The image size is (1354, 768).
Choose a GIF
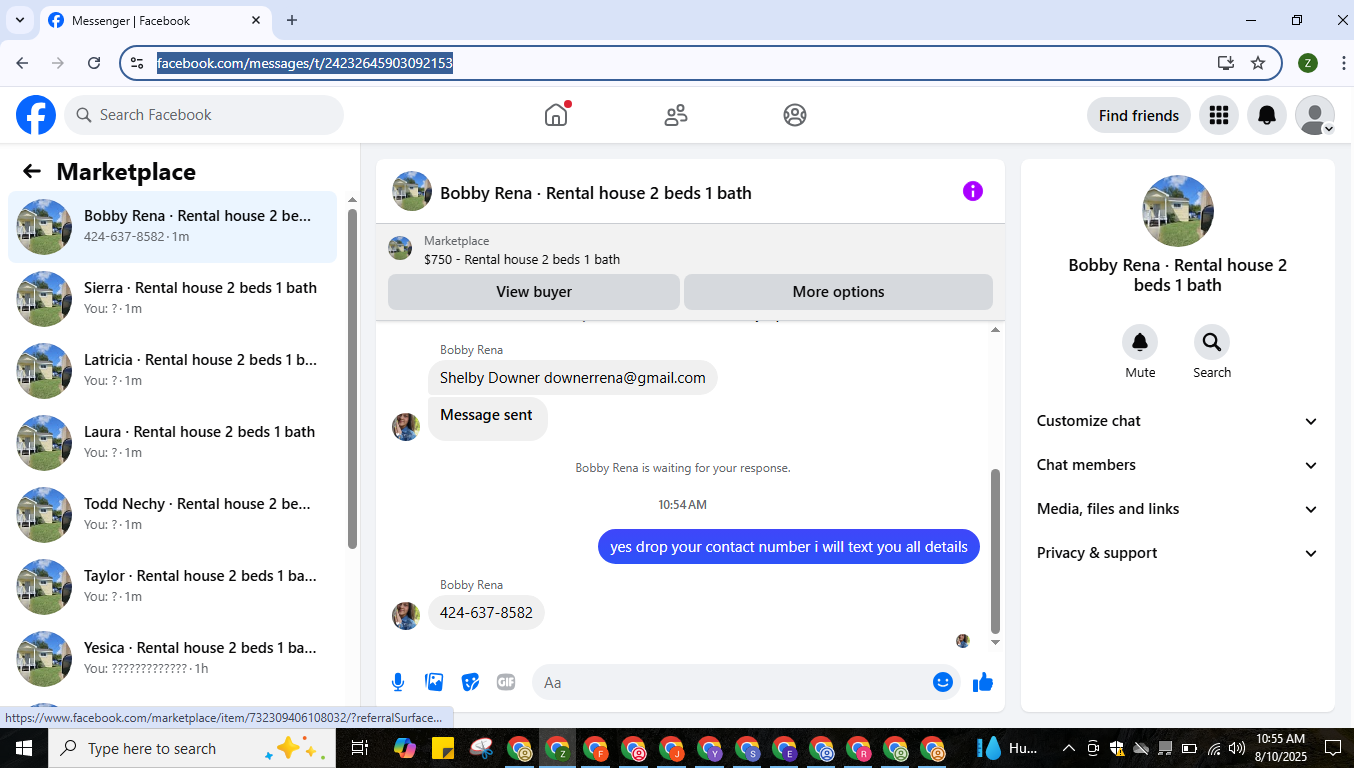click(506, 682)
